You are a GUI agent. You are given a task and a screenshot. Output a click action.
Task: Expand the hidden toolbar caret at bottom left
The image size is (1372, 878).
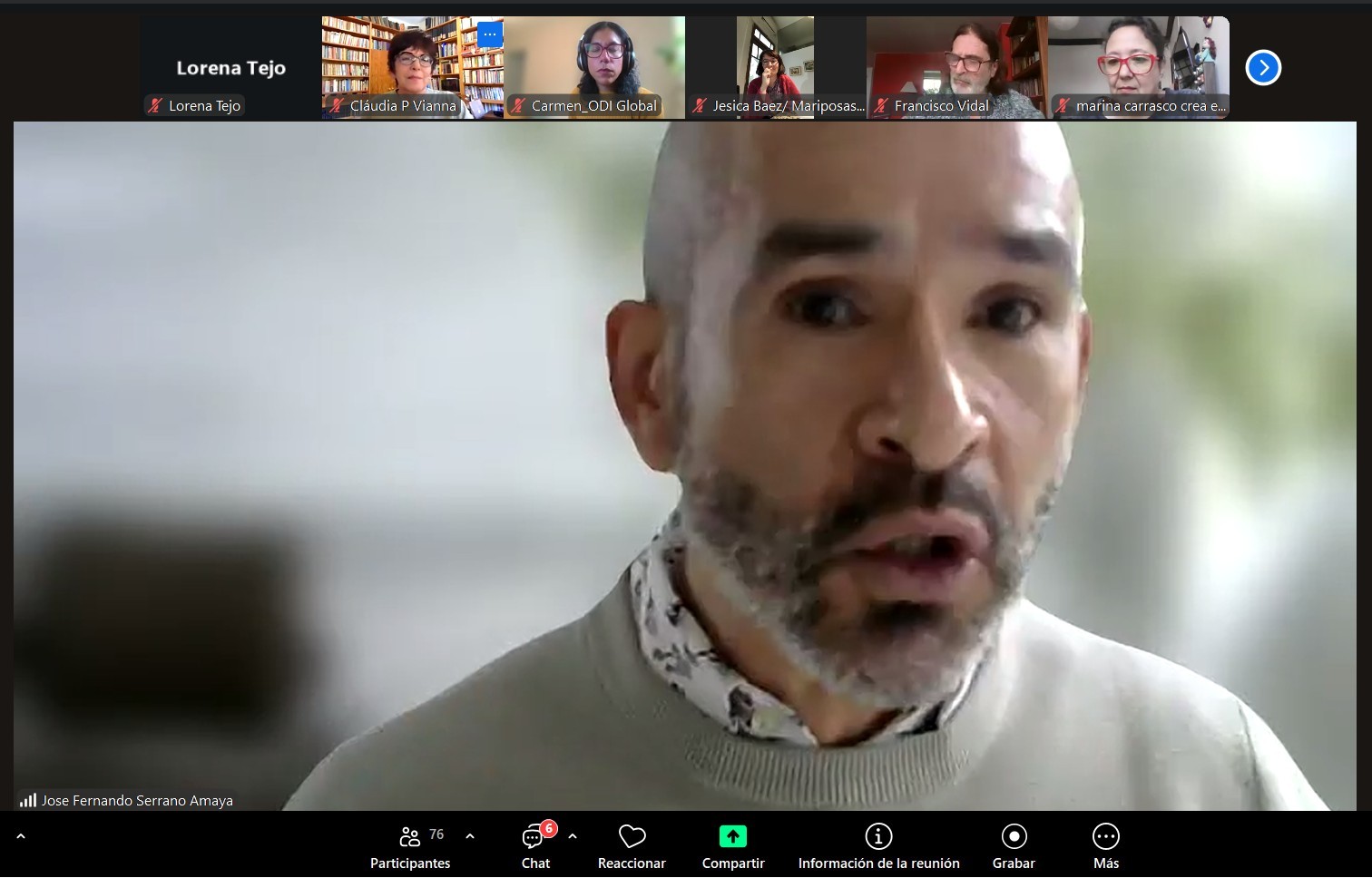[x=21, y=836]
